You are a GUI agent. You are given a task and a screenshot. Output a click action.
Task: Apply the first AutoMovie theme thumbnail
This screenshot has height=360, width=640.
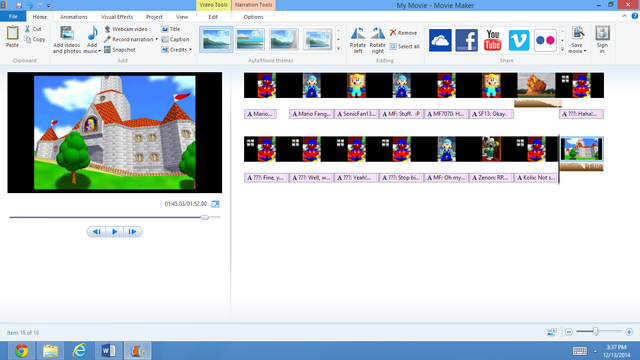tap(216, 40)
